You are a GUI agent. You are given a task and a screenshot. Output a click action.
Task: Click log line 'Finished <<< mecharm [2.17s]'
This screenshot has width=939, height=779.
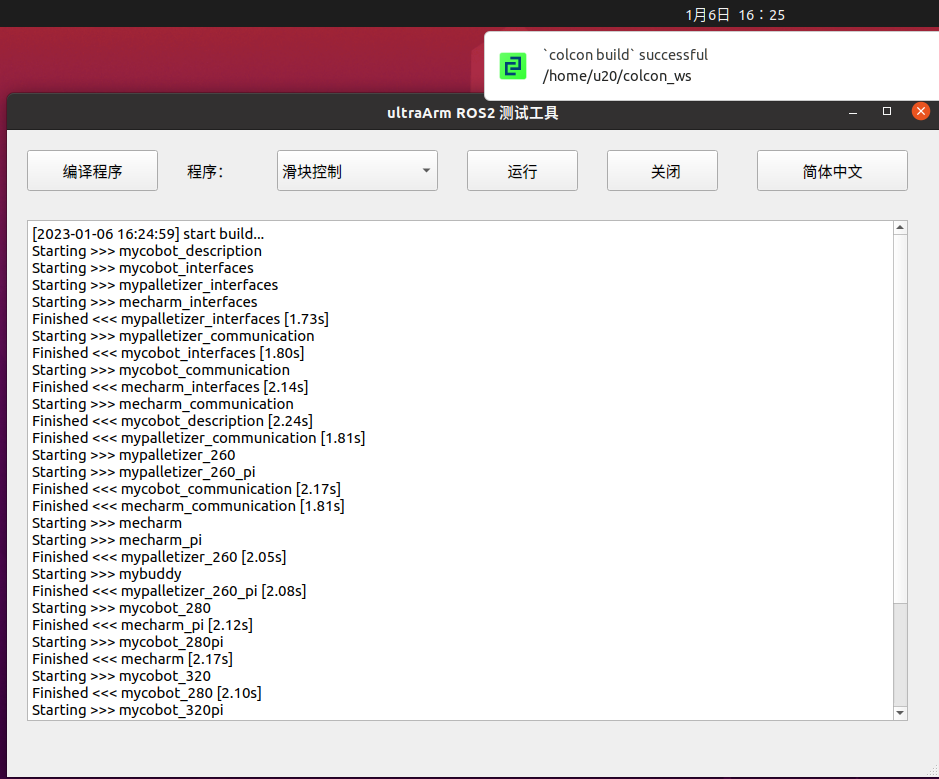tap(132, 659)
